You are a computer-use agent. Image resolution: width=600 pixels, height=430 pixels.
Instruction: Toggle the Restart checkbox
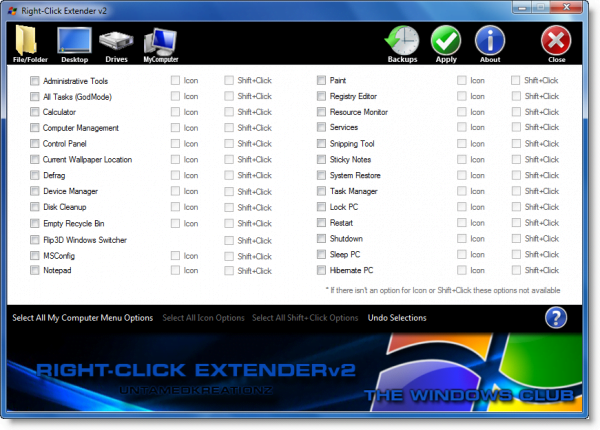coord(321,223)
